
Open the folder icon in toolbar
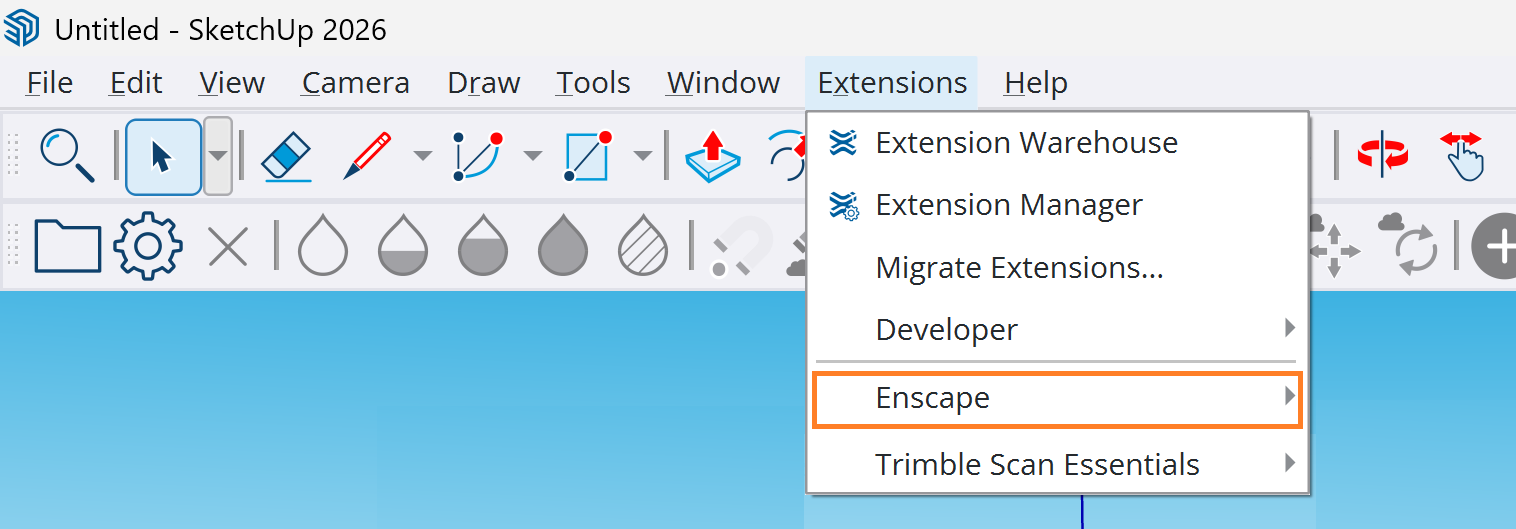(x=68, y=246)
